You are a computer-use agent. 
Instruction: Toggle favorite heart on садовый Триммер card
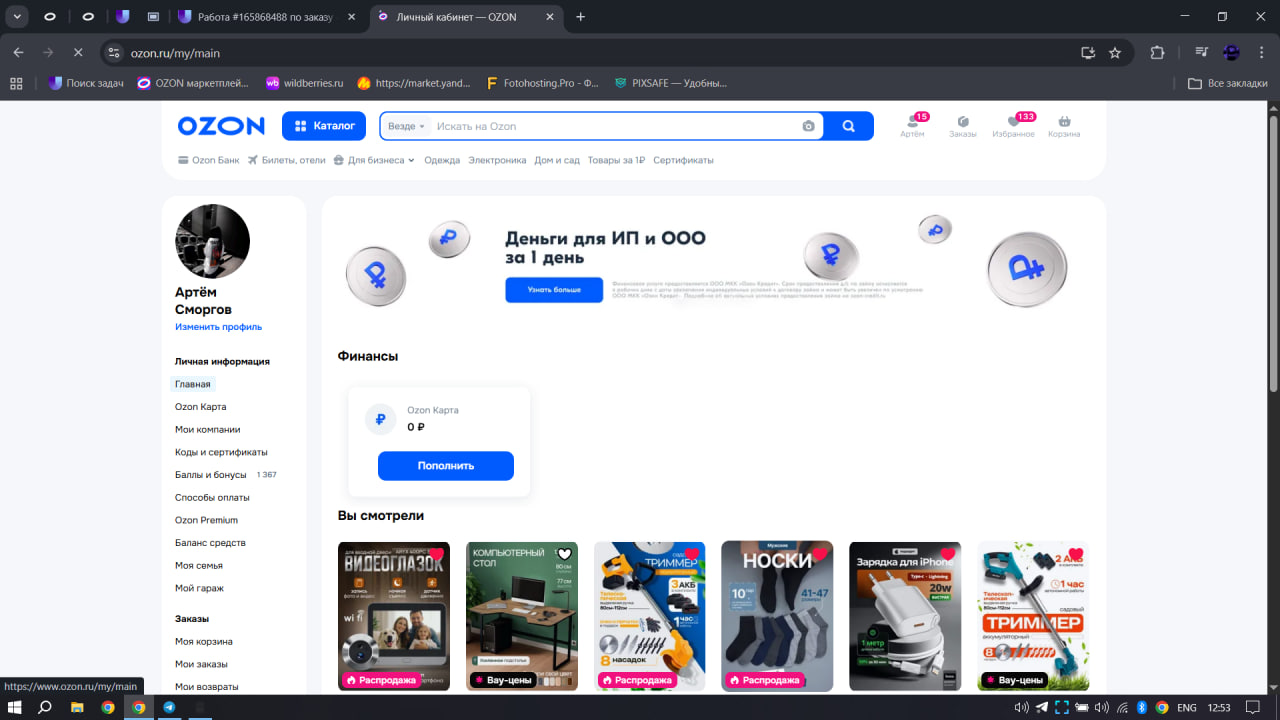click(x=1076, y=555)
